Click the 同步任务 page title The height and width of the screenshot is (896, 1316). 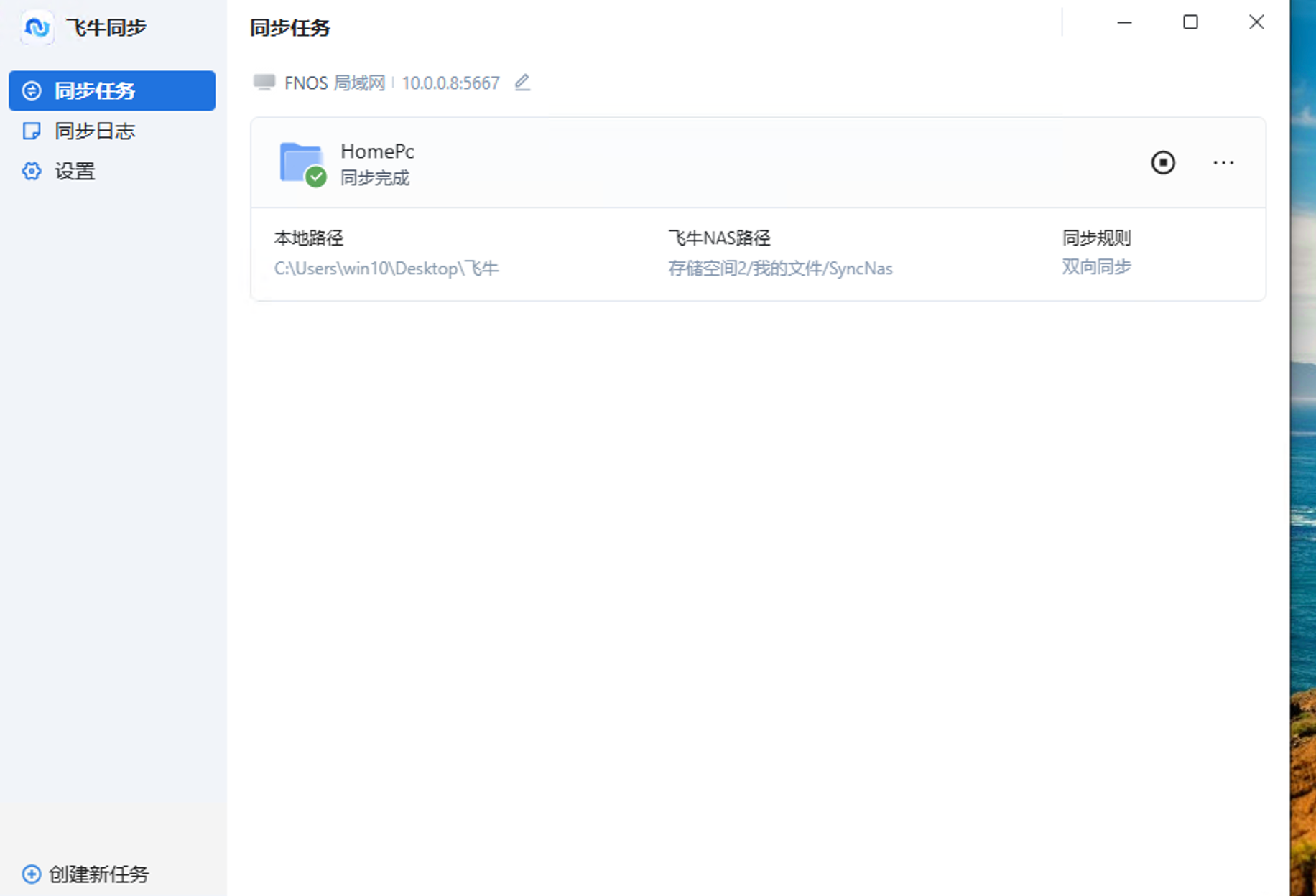click(289, 27)
